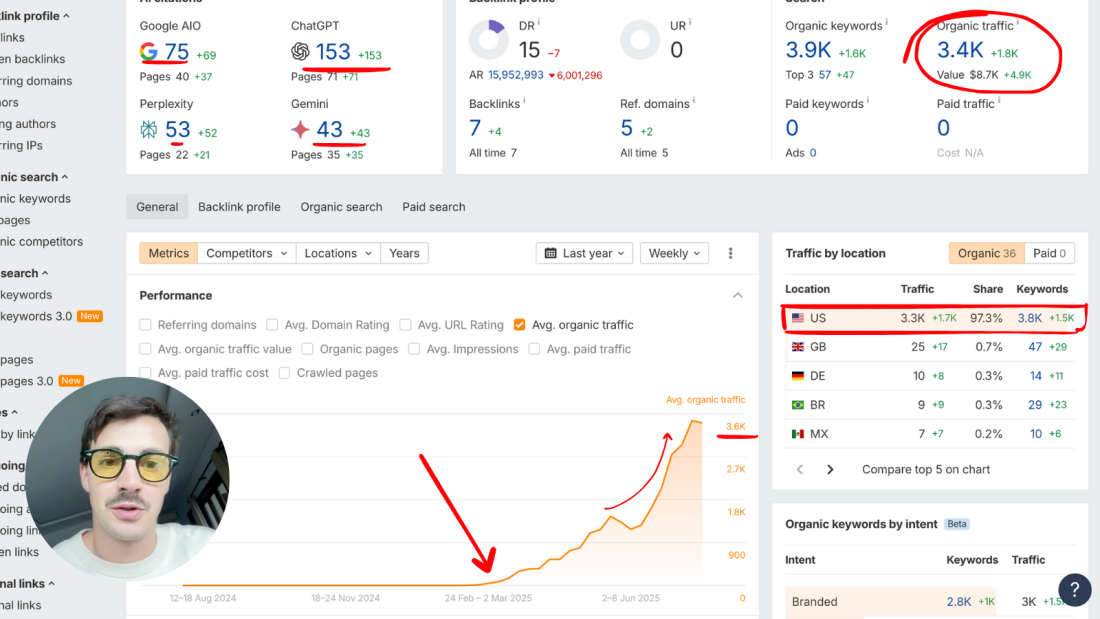The image size is (1100, 619).
Task: Open Organic competitors in the sidebar
Action: pos(41,241)
